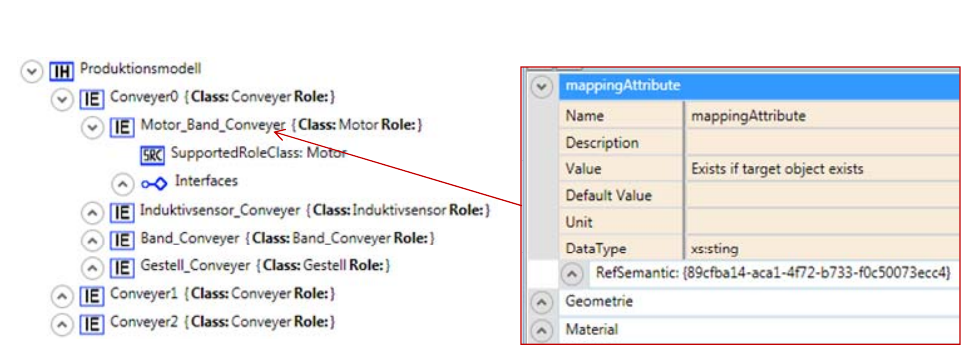
Task: Select the Induktivsensor_Conveyer tree item
Action: point(315,210)
